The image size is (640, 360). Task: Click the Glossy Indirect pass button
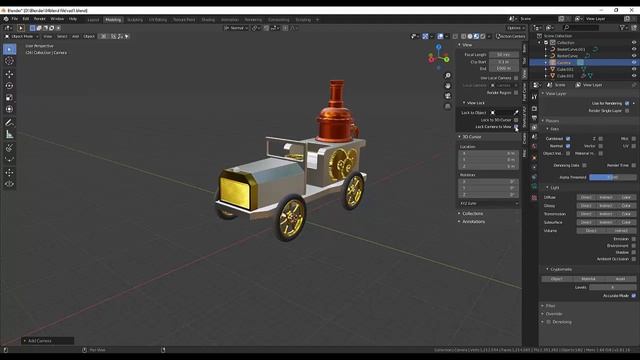606,206
